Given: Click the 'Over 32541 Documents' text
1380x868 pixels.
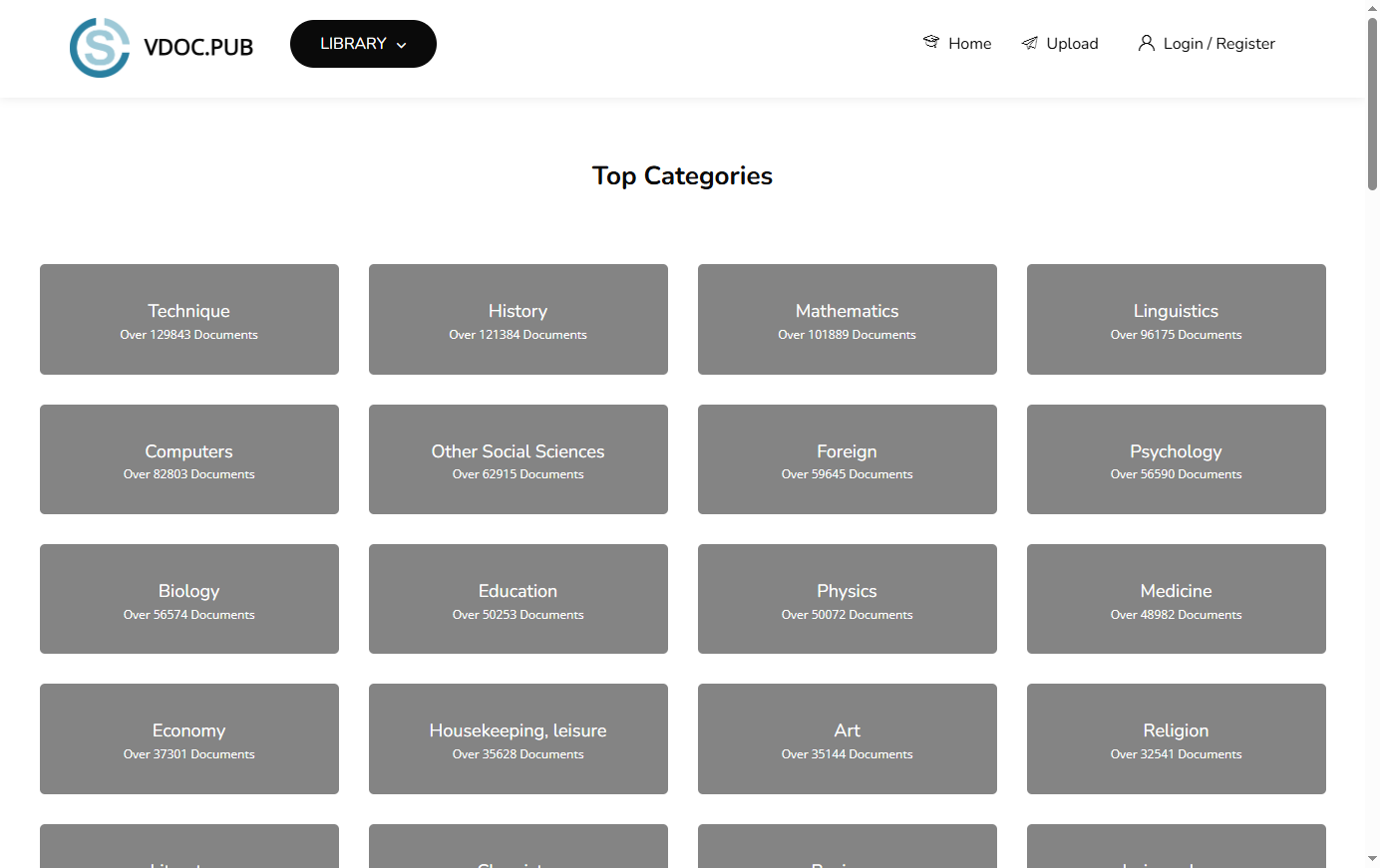Looking at the screenshot, I should 1177,754.
